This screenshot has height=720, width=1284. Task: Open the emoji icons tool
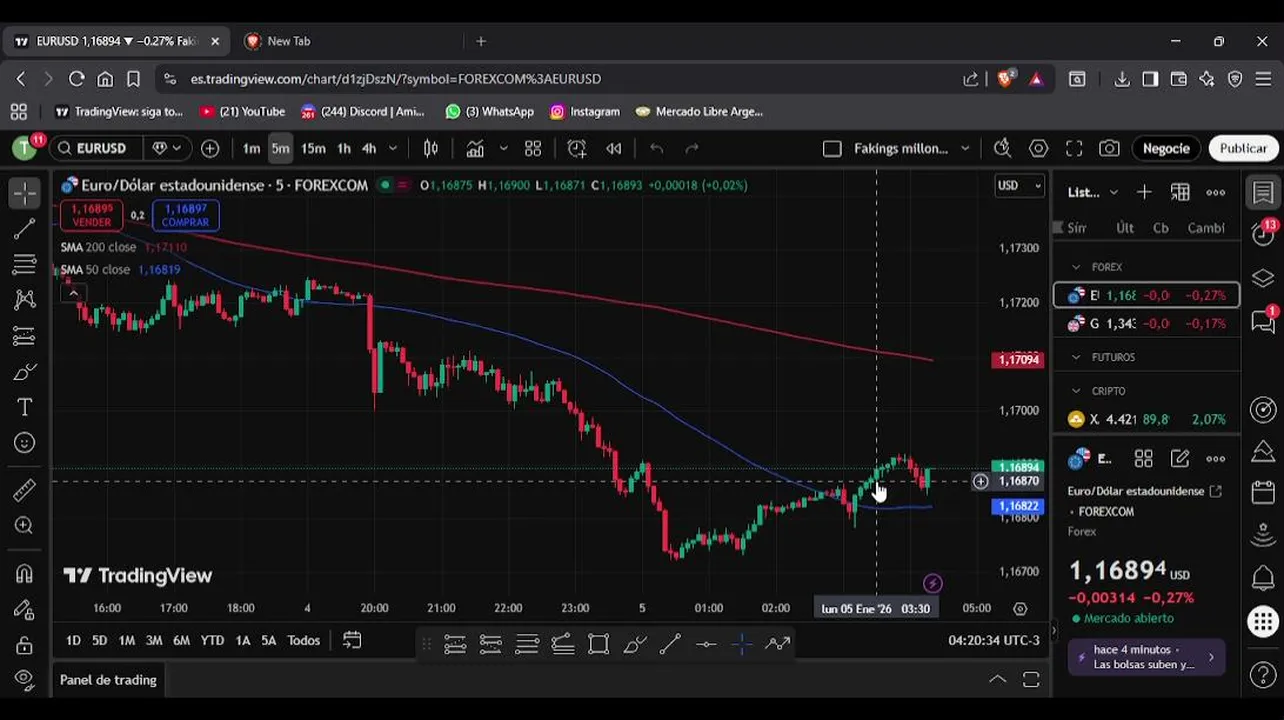[x=25, y=443]
